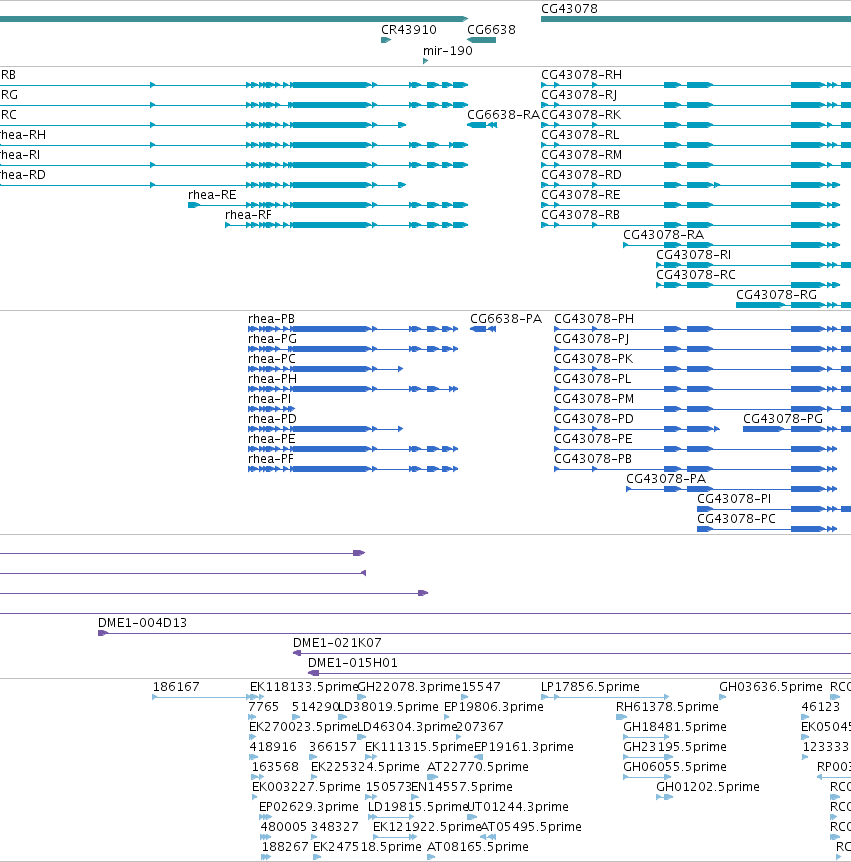This screenshot has width=851, height=862.
Task: Click the rhea-PH protein label
Action: pyautogui.click(x=272, y=379)
